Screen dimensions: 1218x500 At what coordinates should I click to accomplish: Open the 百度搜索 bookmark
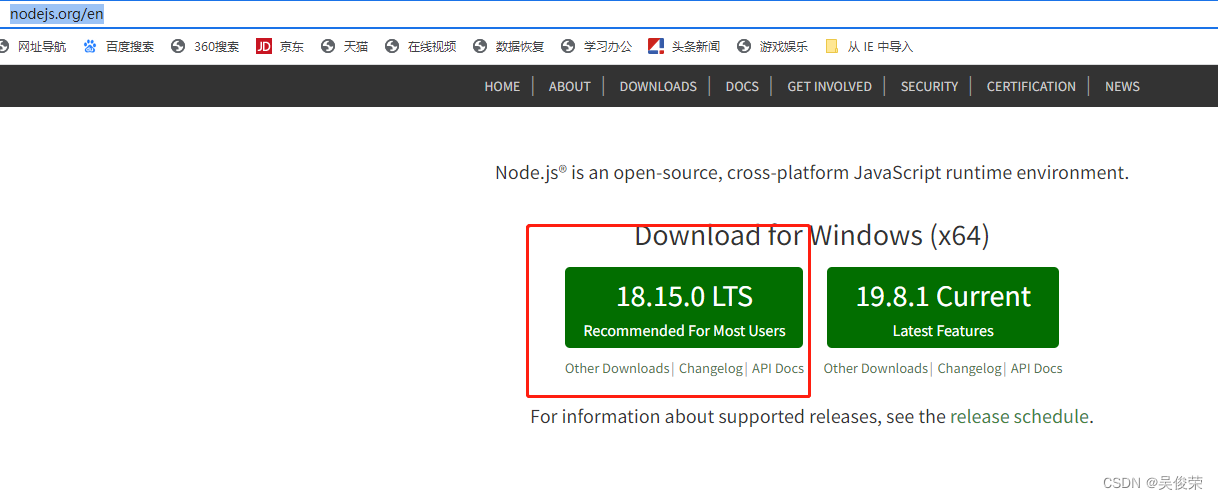pos(130,46)
